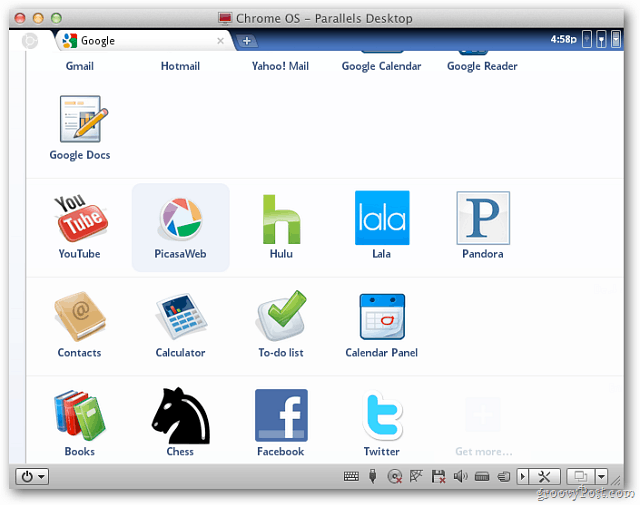The width and height of the screenshot is (640, 505).
Task: Open a new tab with plus button
Action: point(247,41)
